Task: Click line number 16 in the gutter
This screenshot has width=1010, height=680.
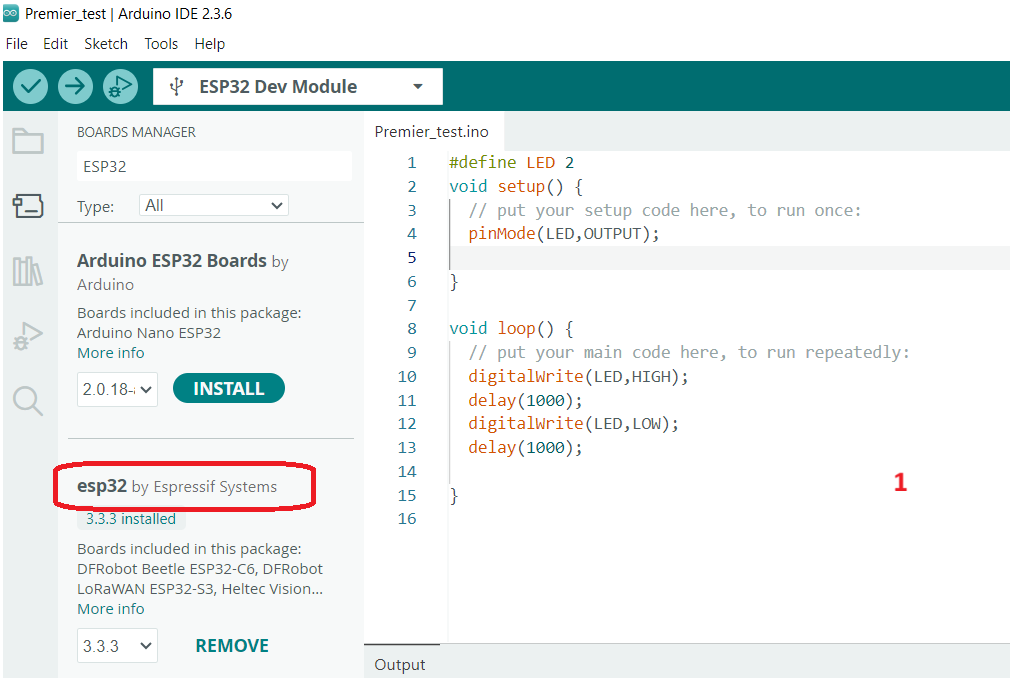Action: pos(407,519)
